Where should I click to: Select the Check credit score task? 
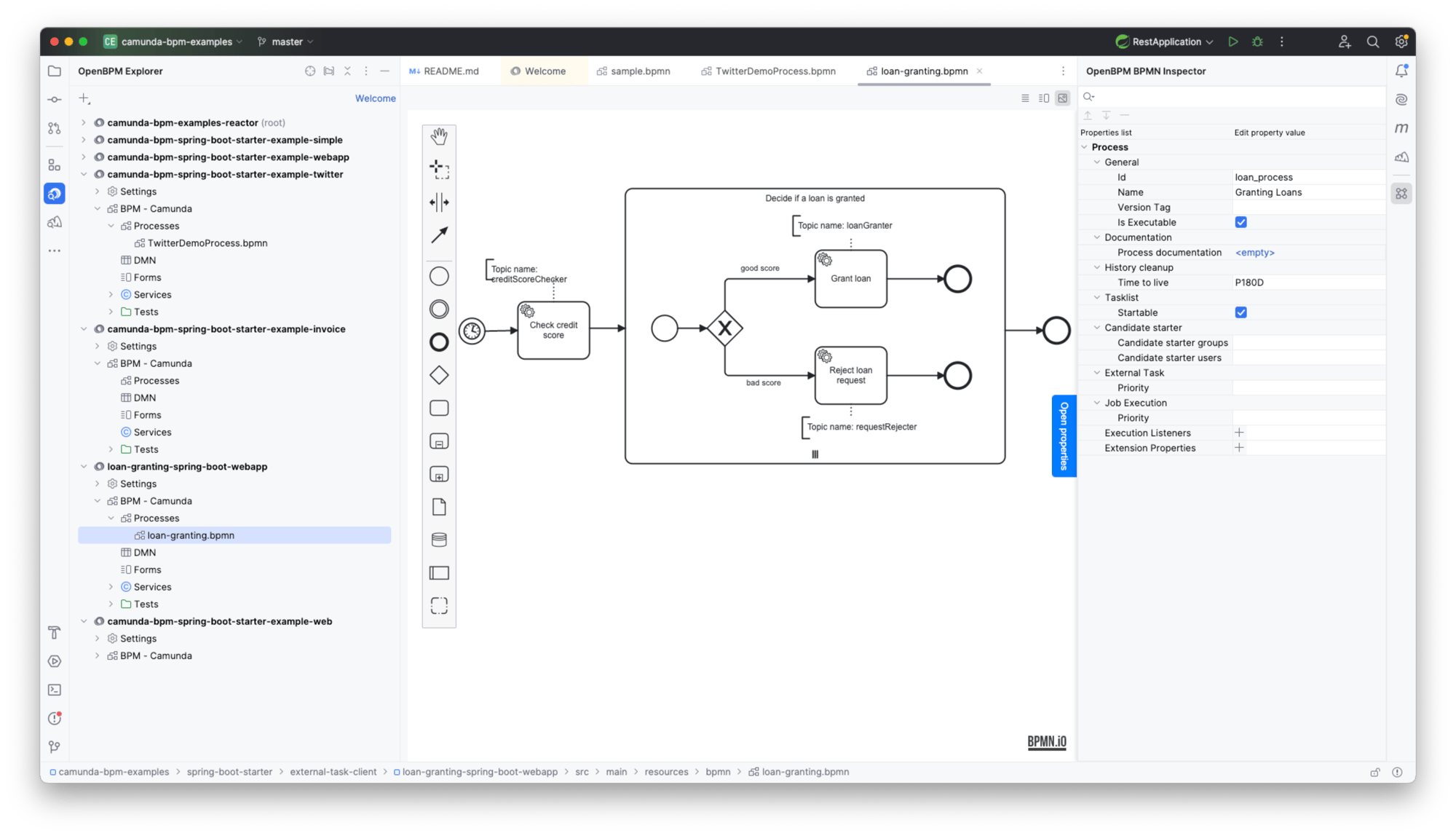553,330
